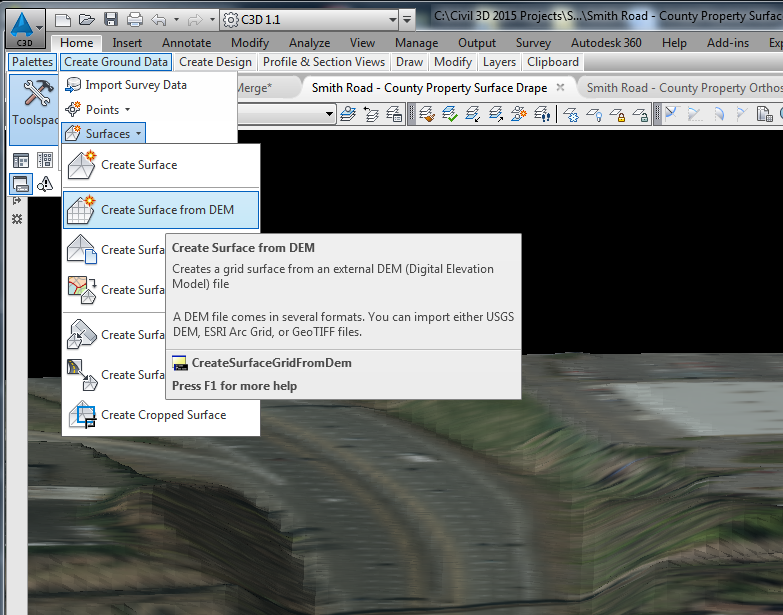This screenshot has height=615, width=783.
Task: Click the Layer Properties Manager icon
Action: 348,114
